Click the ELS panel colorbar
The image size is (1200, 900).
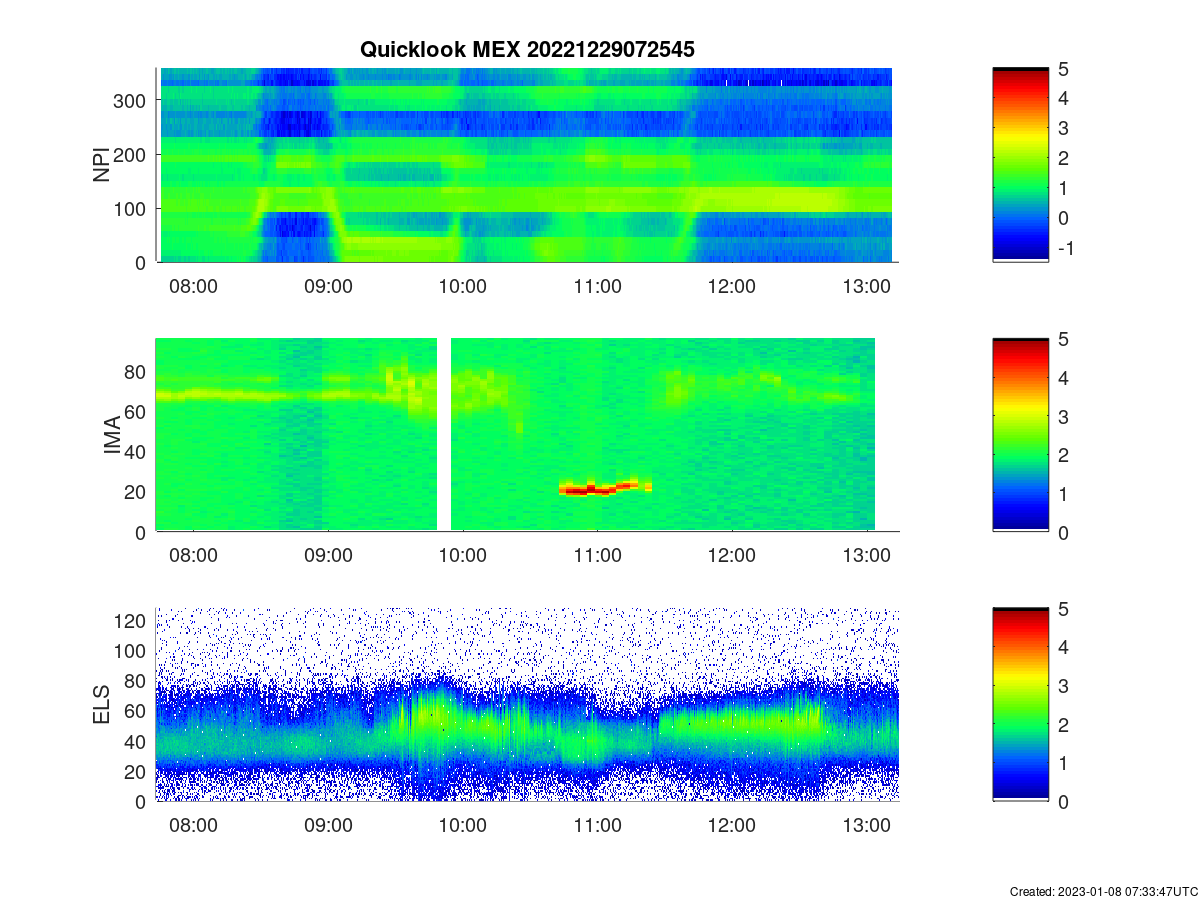(1021, 705)
